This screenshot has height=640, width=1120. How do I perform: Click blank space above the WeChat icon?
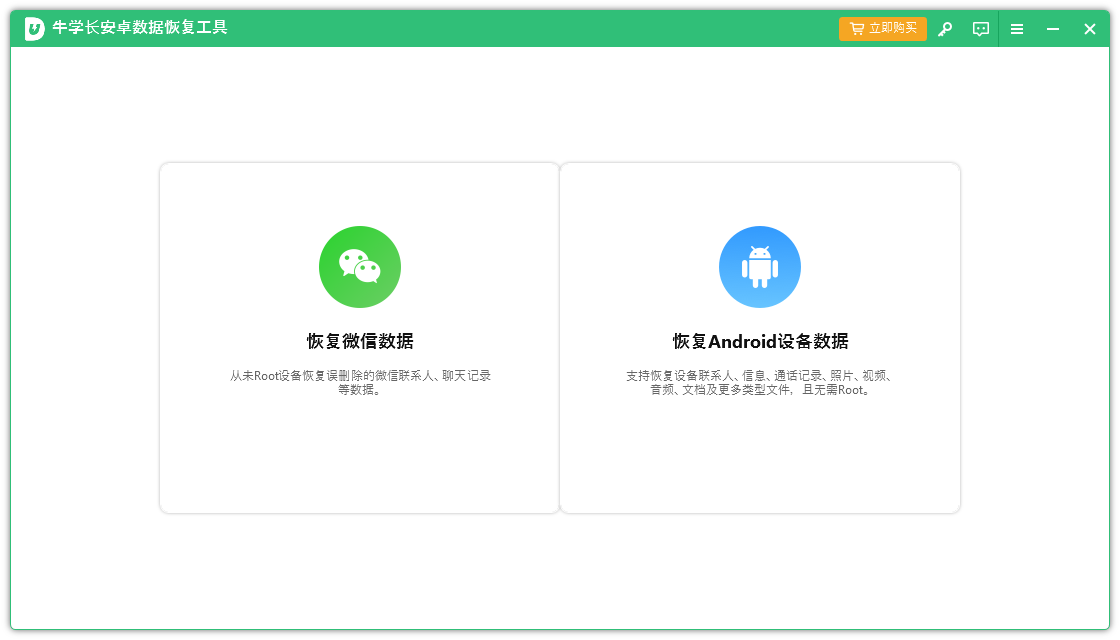[x=360, y=195]
